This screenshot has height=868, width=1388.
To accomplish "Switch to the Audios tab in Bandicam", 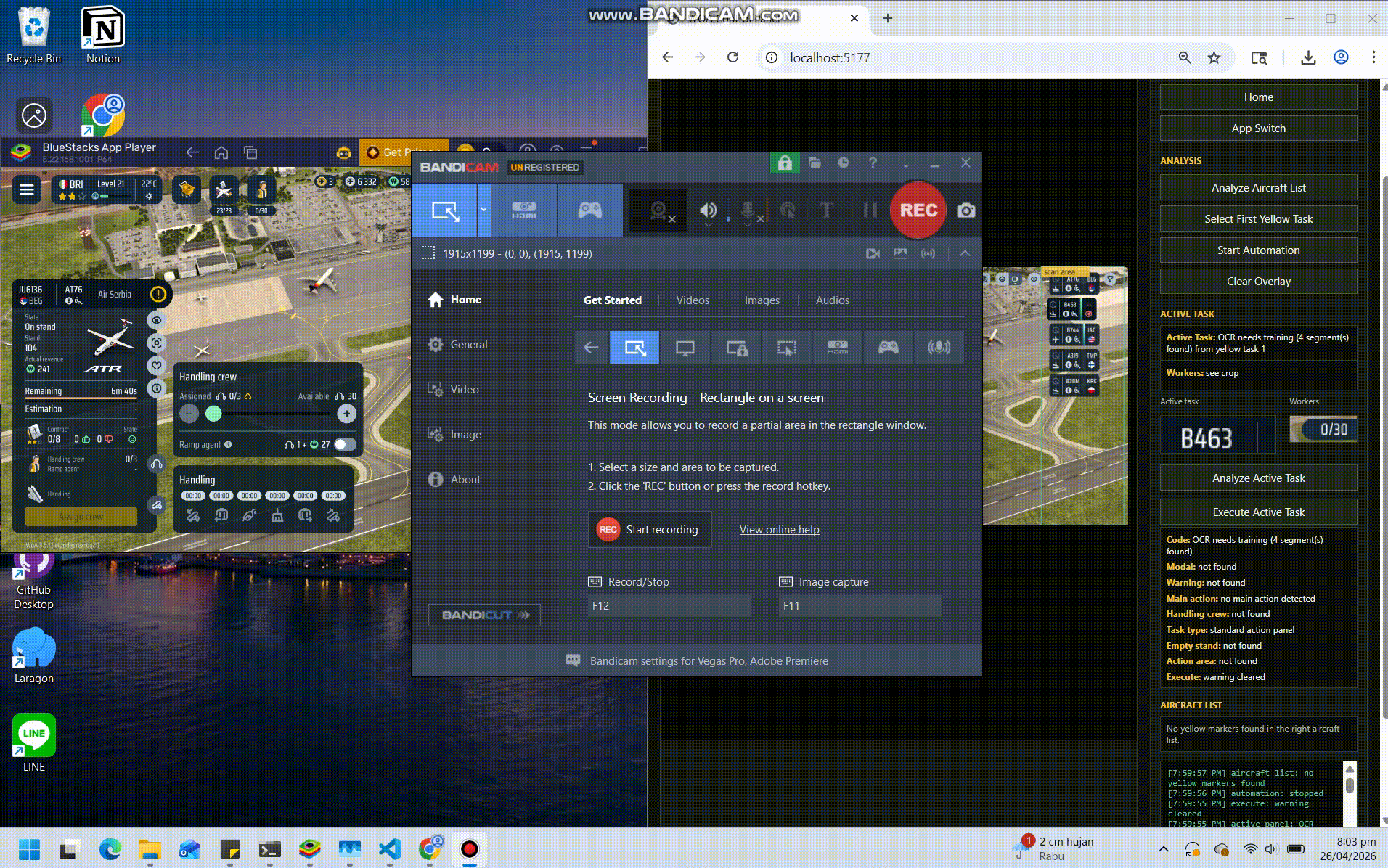I will point(832,300).
